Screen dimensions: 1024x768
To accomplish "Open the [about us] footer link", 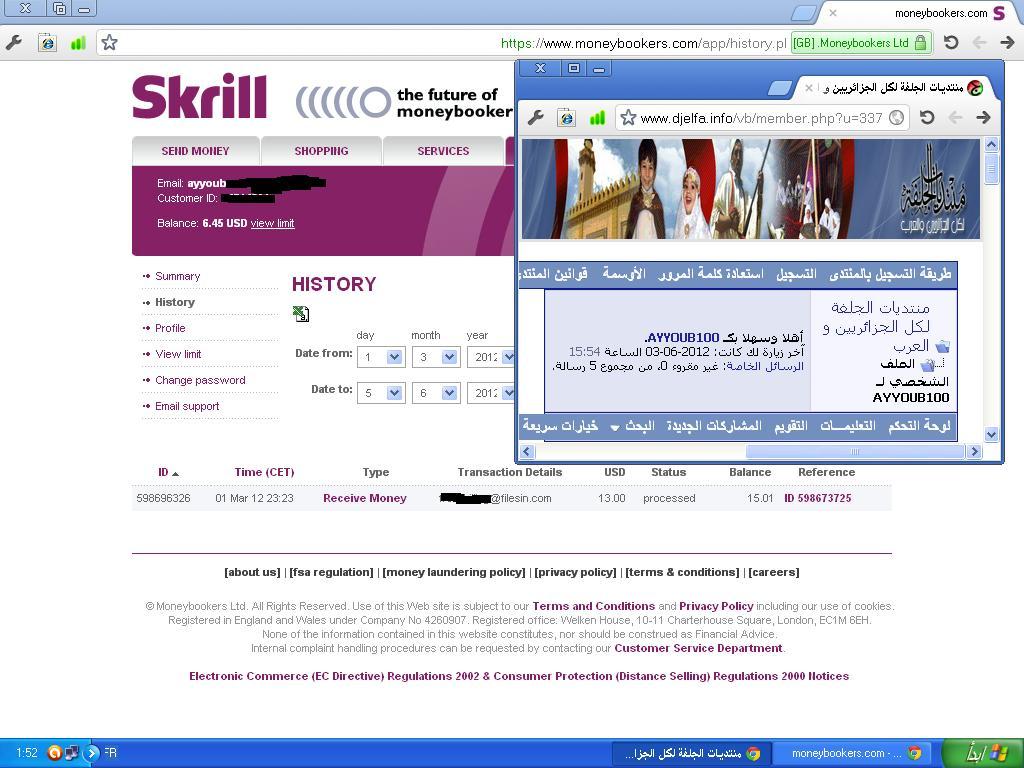I will [252, 572].
